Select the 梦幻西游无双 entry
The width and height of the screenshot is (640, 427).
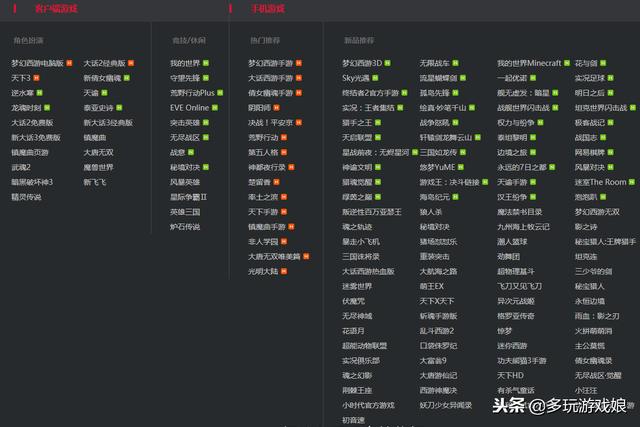(x=597, y=212)
